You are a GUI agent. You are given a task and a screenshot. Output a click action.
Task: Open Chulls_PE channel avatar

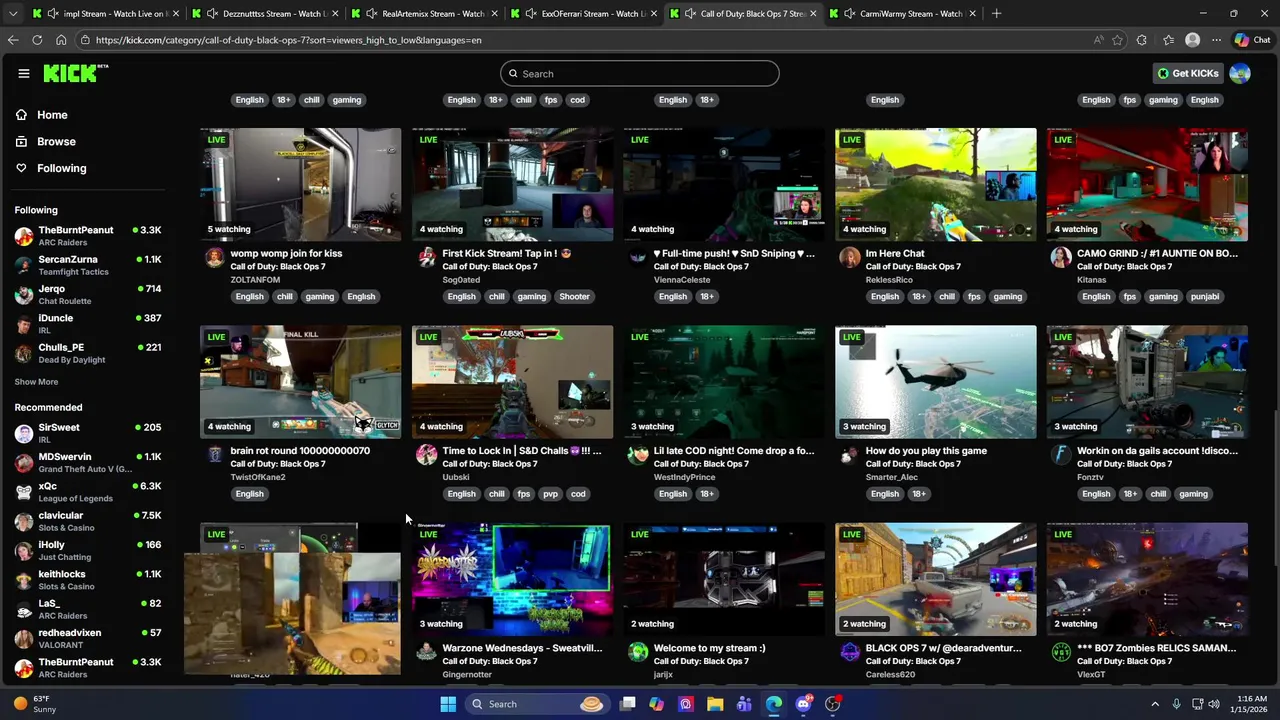24,353
